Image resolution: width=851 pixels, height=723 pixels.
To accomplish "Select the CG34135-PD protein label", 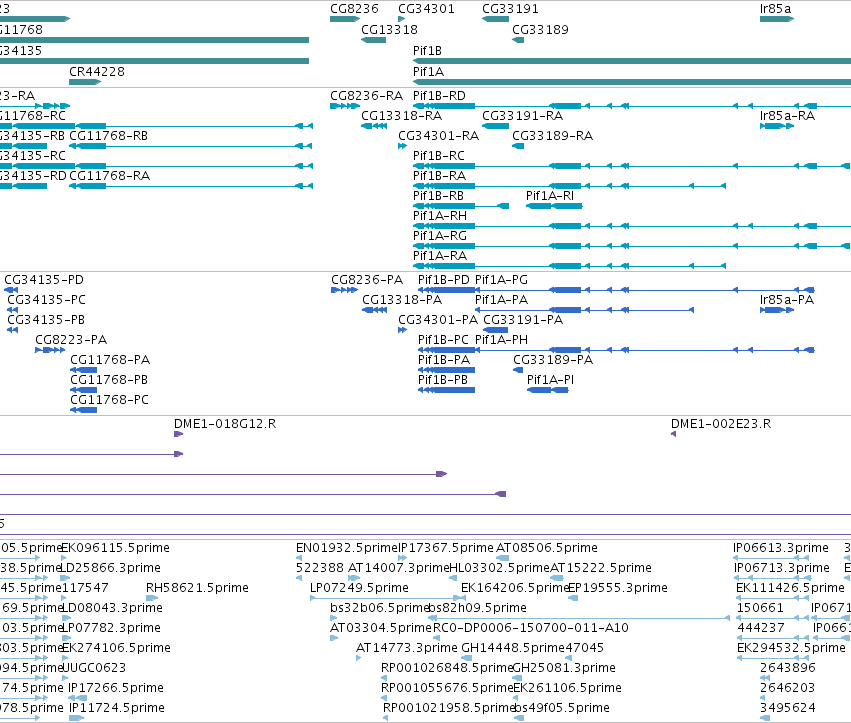I will pos(44,280).
